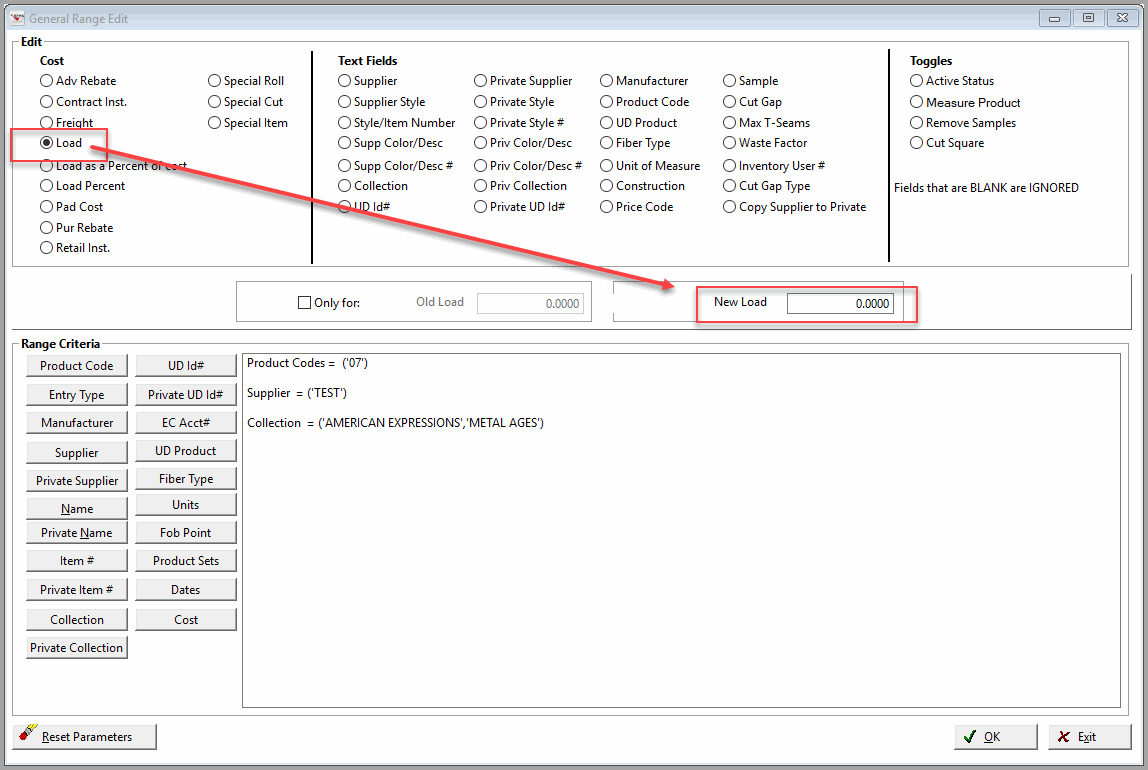
Task: Click the Product Codes = ('07') criteria line
Action: (x=308, y=363)
